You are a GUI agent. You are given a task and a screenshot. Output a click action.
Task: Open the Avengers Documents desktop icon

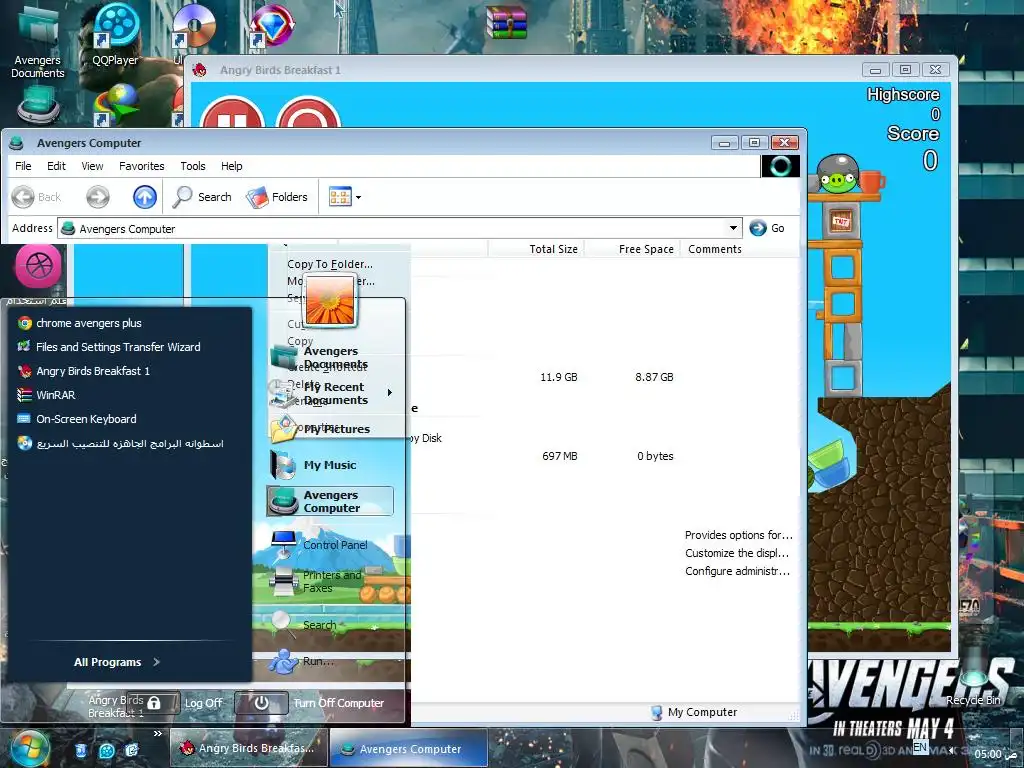[37, 41]
